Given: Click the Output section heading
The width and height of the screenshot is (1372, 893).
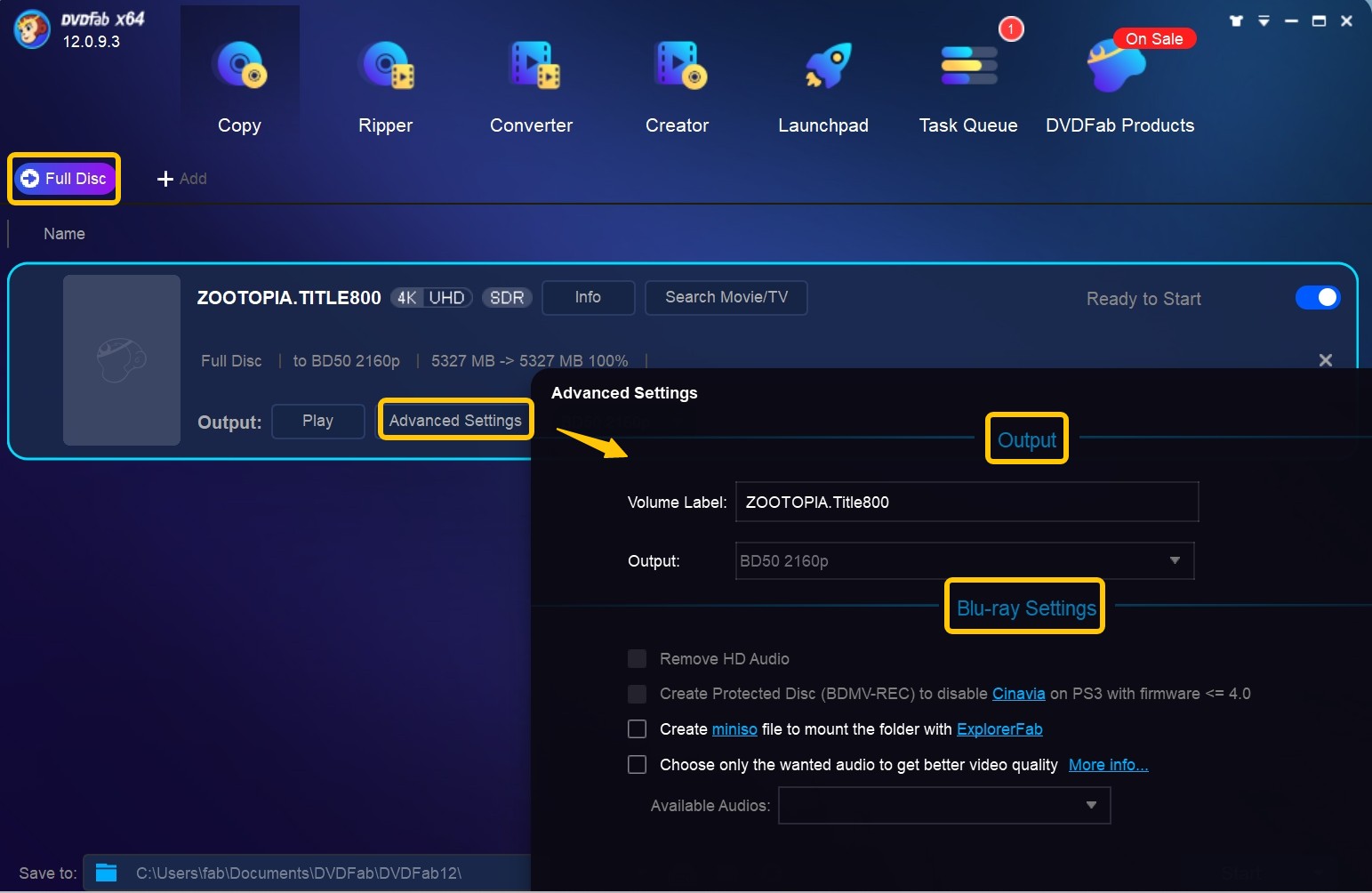Looking at the screenshot, I should coord(1027,440).
